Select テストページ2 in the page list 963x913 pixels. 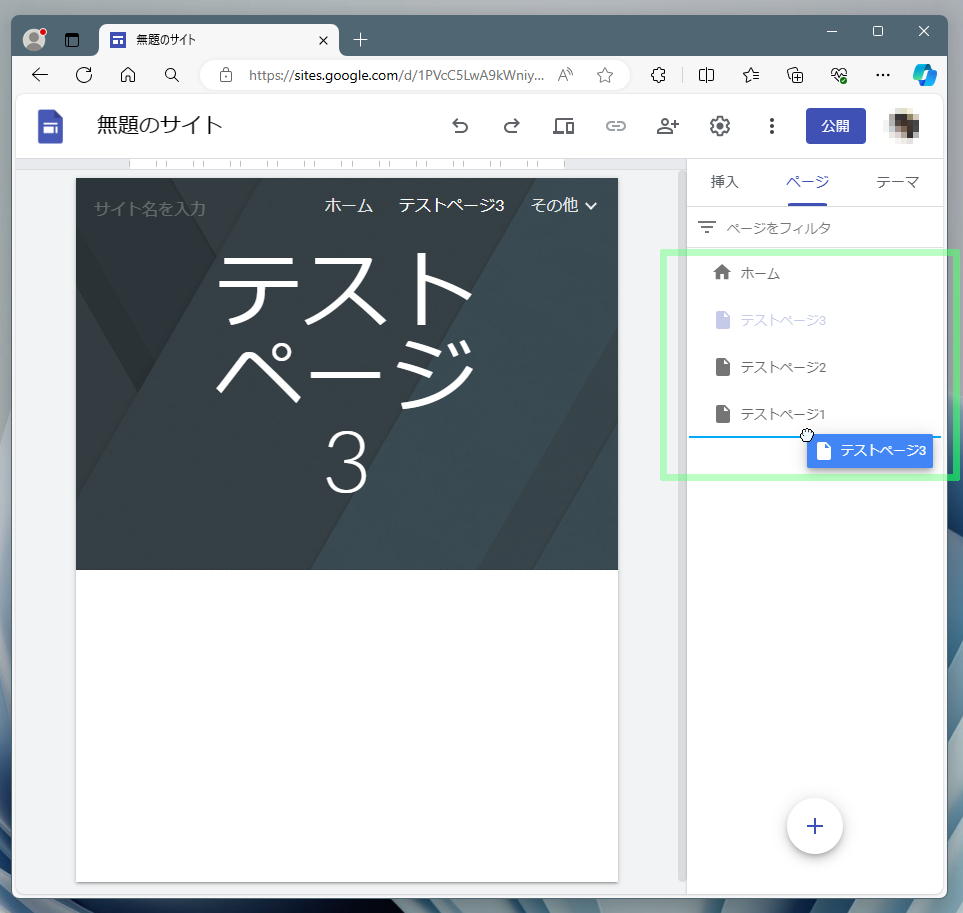(x=815, y=367)
